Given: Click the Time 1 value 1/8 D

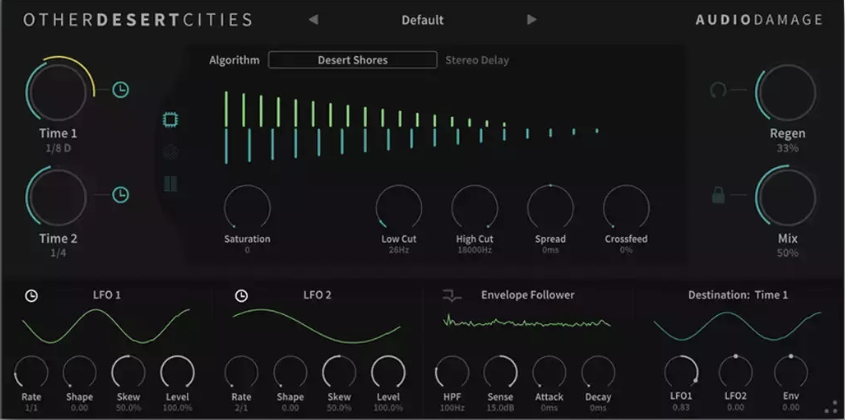Looking at the screenshot, I should [58, 148].
